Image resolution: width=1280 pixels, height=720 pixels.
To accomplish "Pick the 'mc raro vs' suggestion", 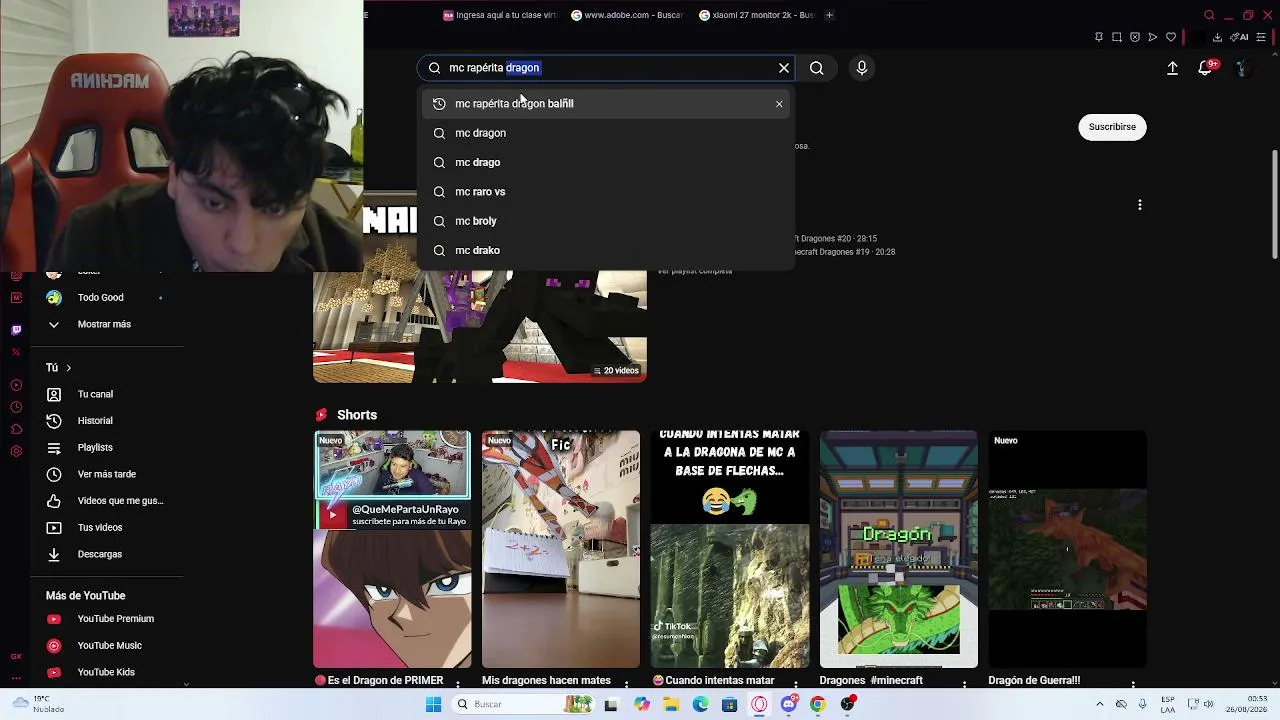I will 606,192.
